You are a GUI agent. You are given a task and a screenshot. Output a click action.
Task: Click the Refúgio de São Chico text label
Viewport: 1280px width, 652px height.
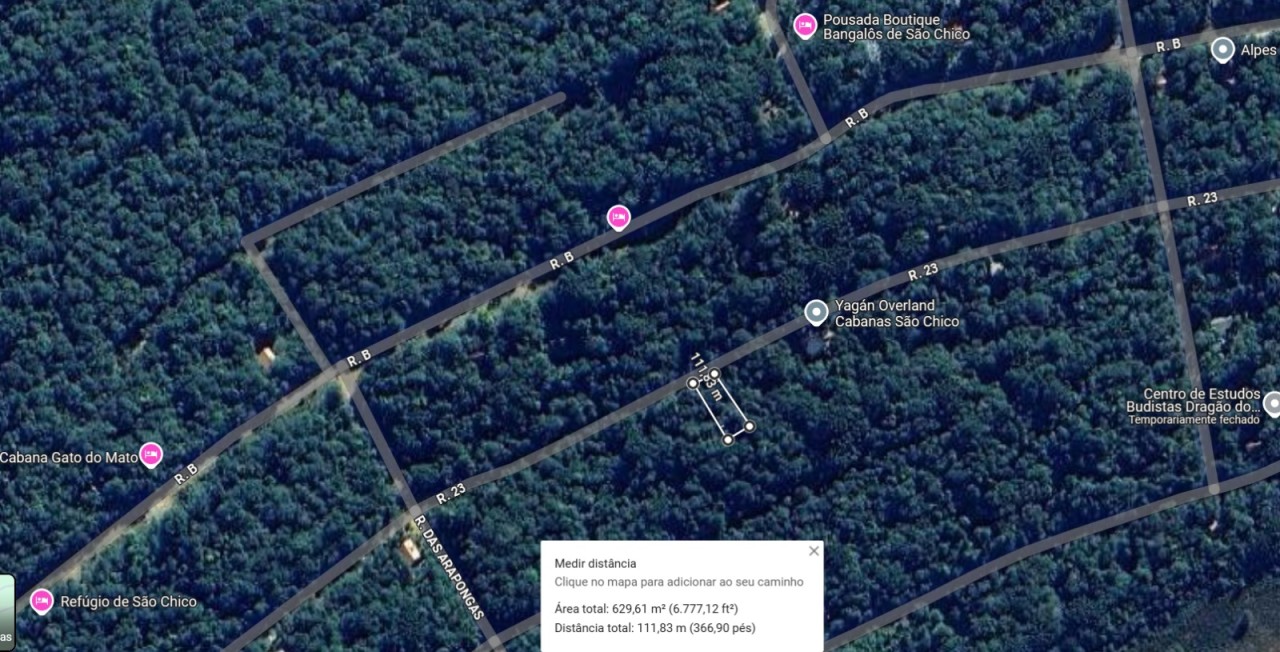[128, 602]
